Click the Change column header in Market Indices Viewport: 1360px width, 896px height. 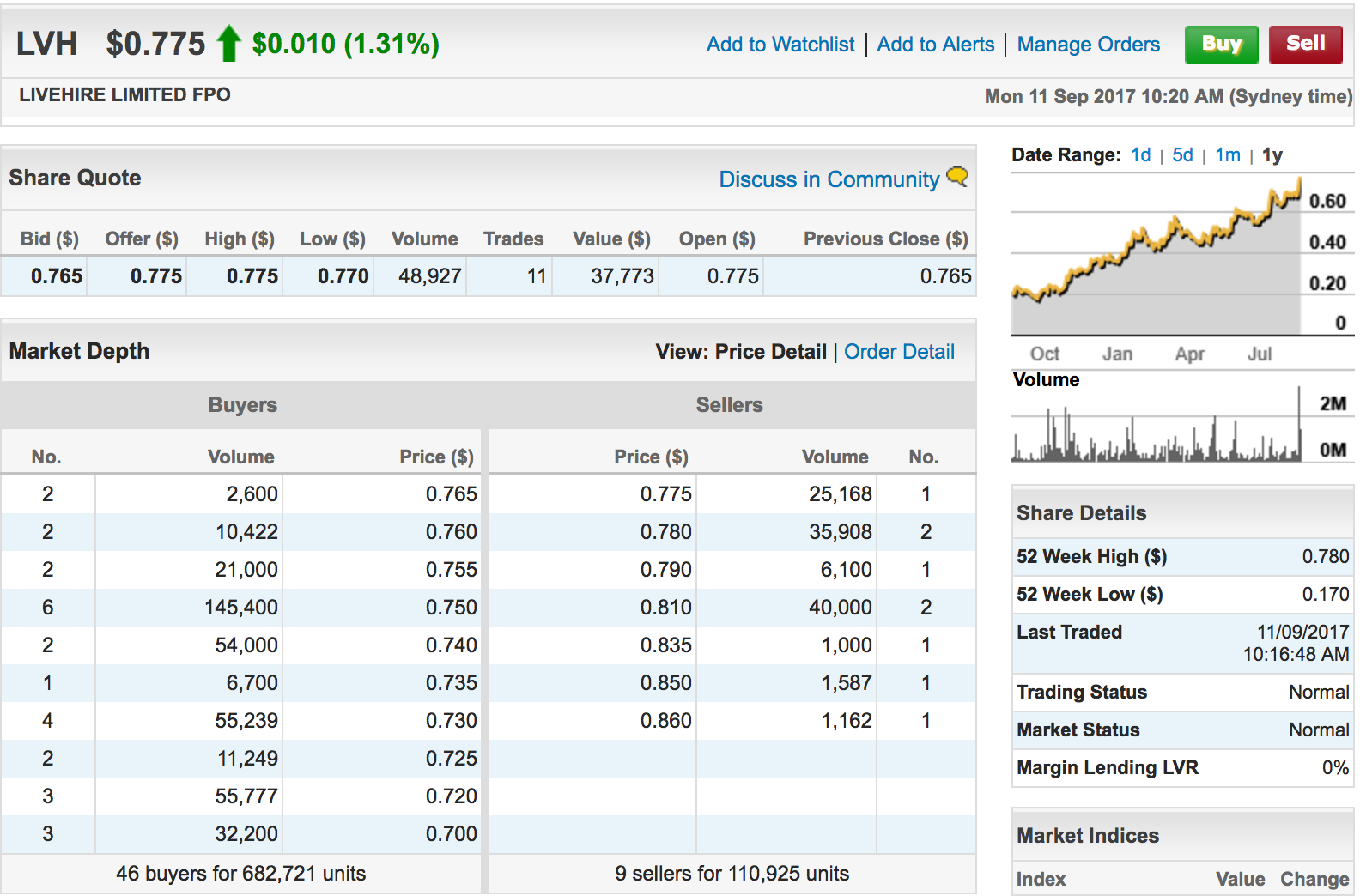point(1314,880)
